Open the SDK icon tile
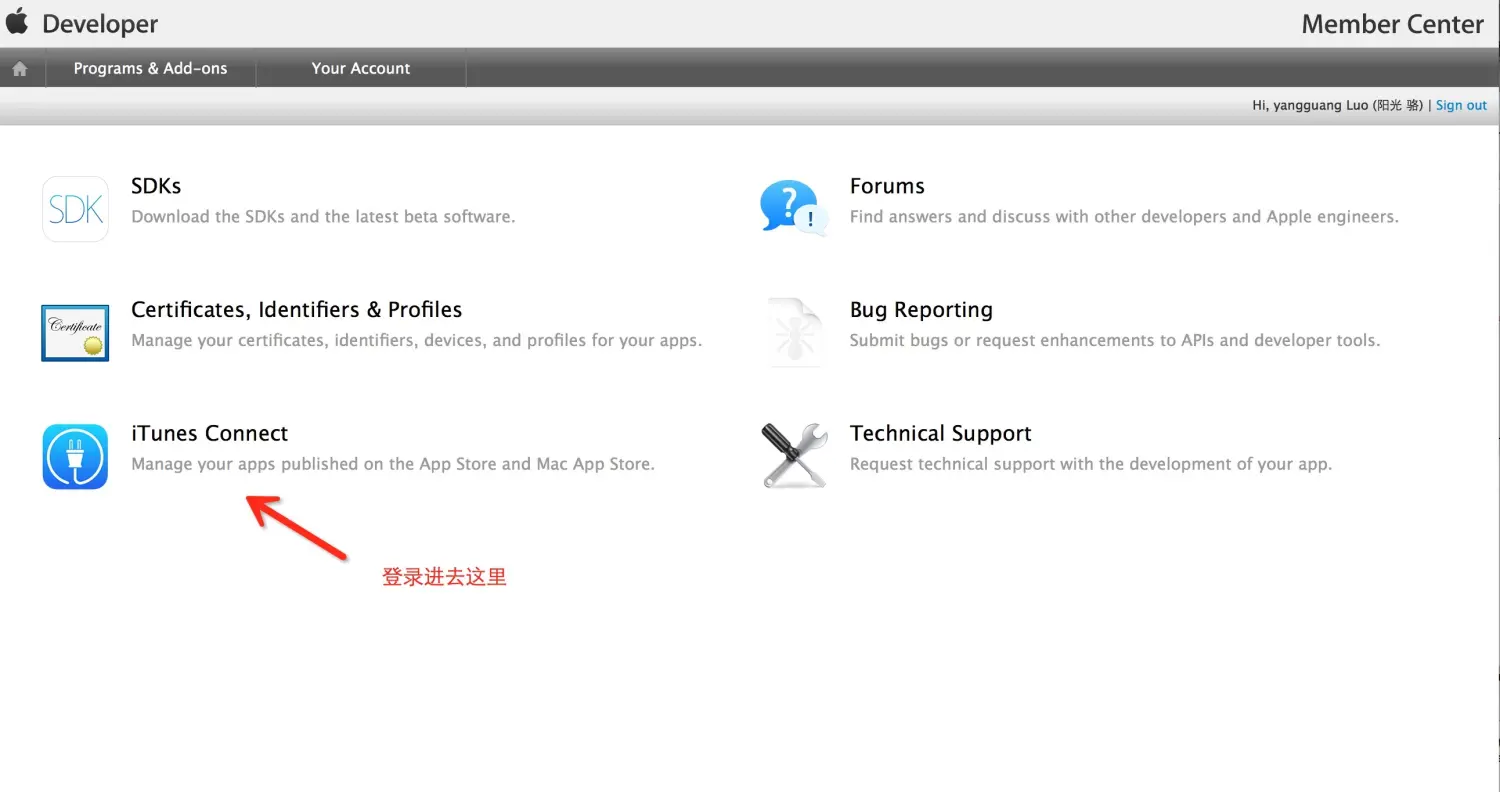The height and width of the screenshot is (792, 1500). pos(75,209)
